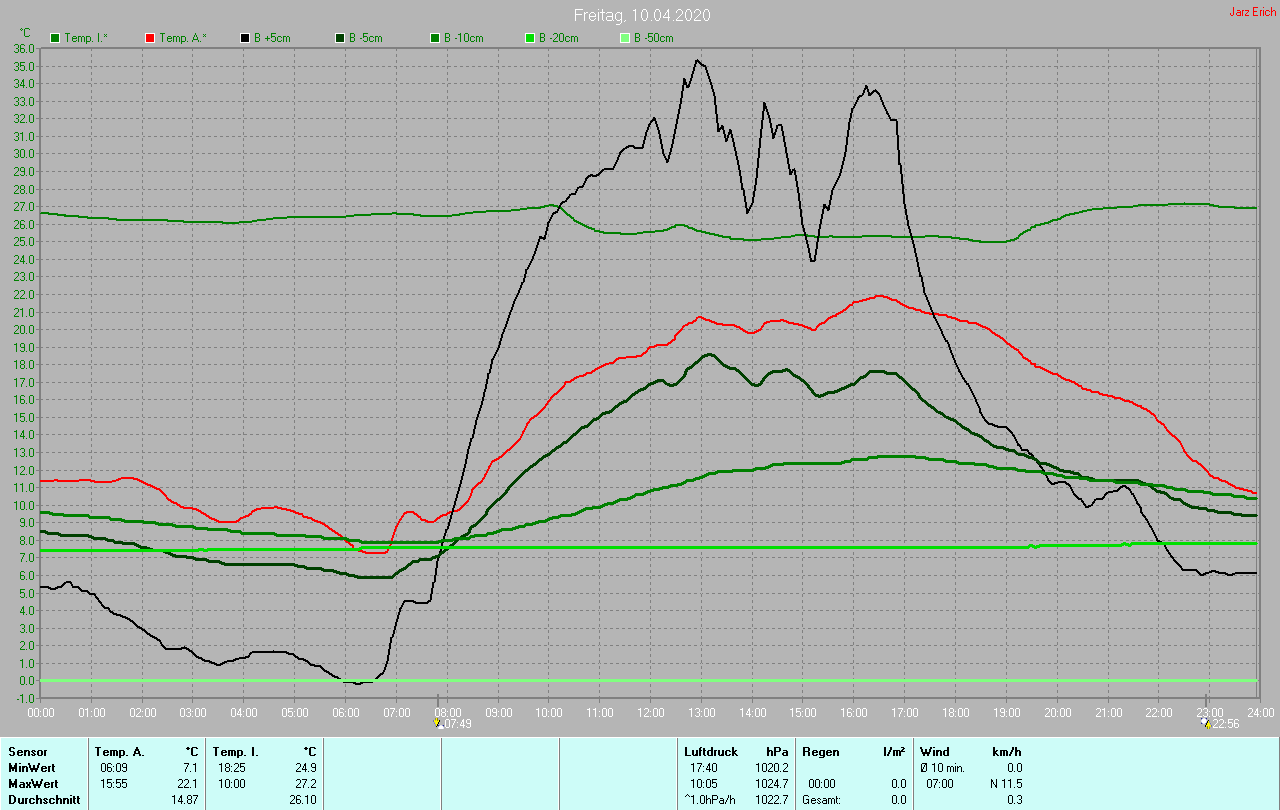Click the black B +5cm legend square
Screen dimensions: 1280x810
(x=245, y=38)
